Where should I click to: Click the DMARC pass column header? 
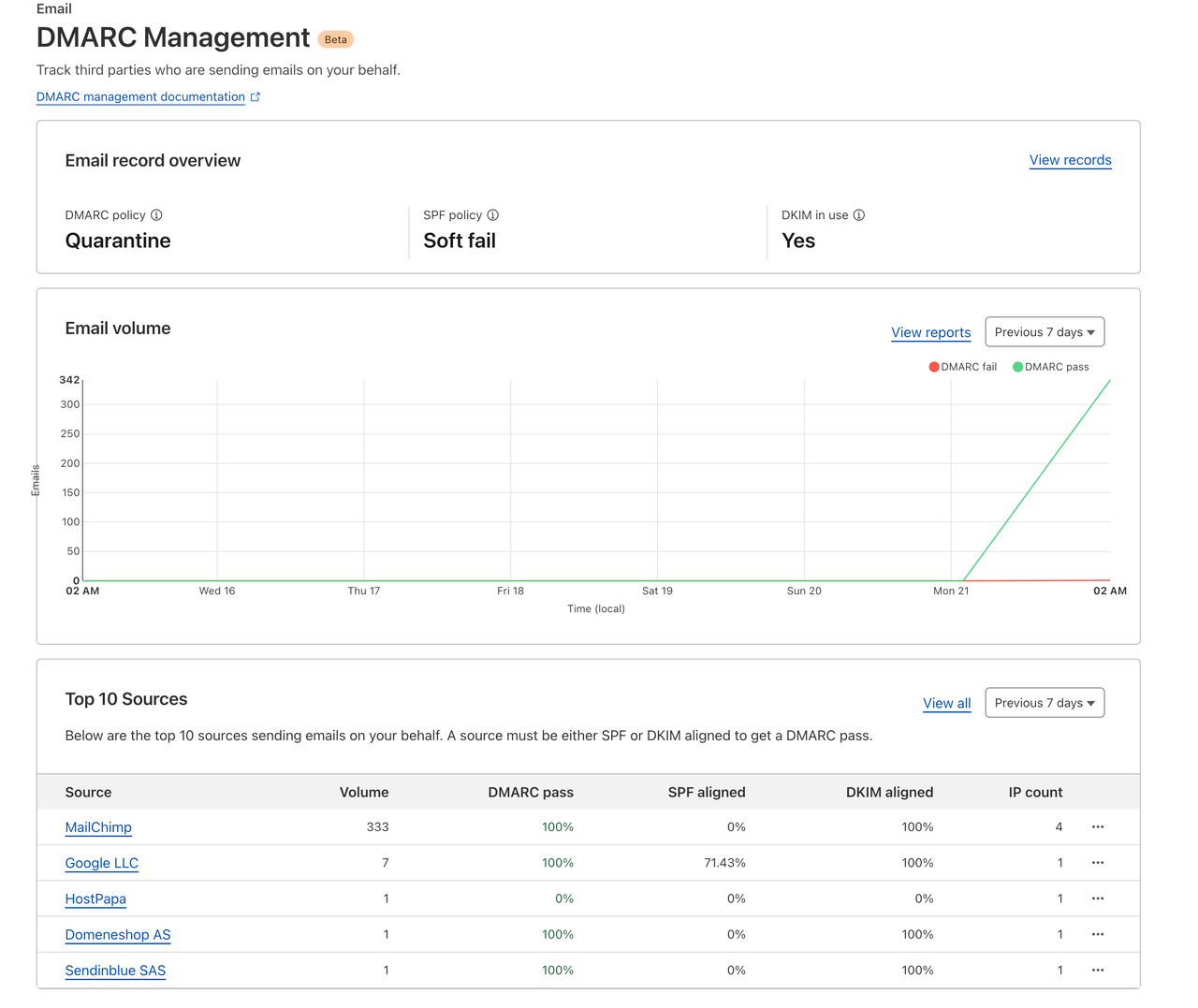[x=531, y=792]
